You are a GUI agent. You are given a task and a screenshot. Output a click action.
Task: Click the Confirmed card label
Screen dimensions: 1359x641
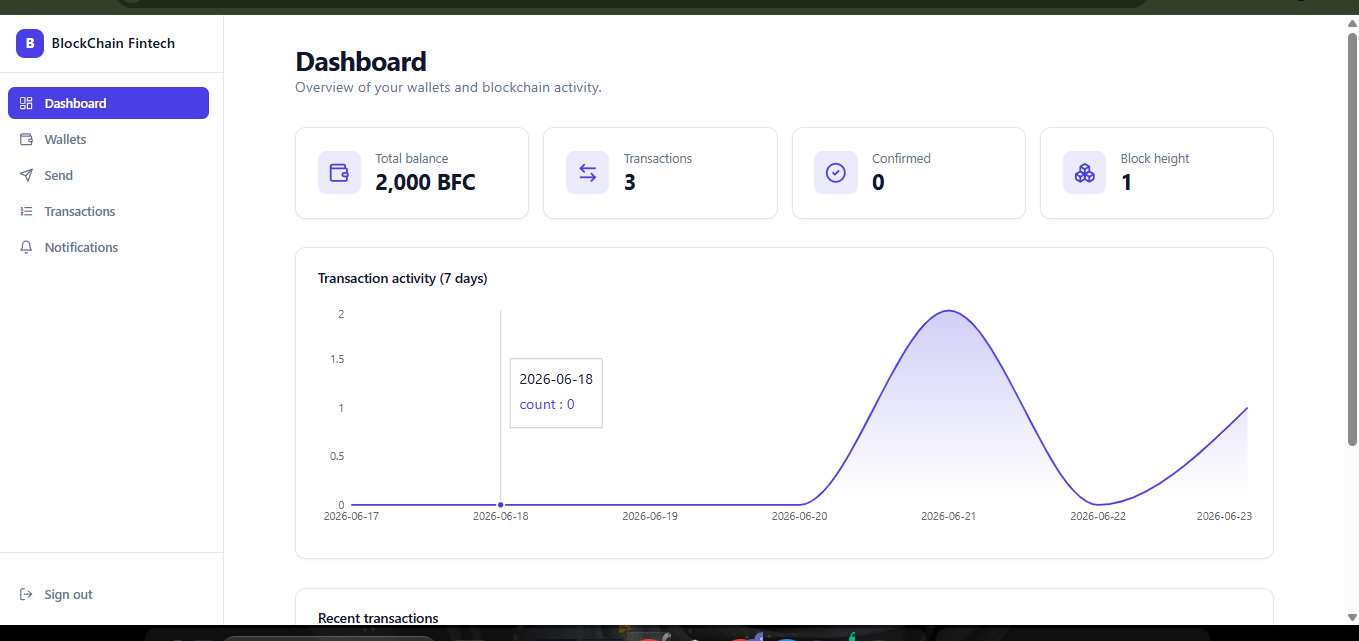coord(901,158)
